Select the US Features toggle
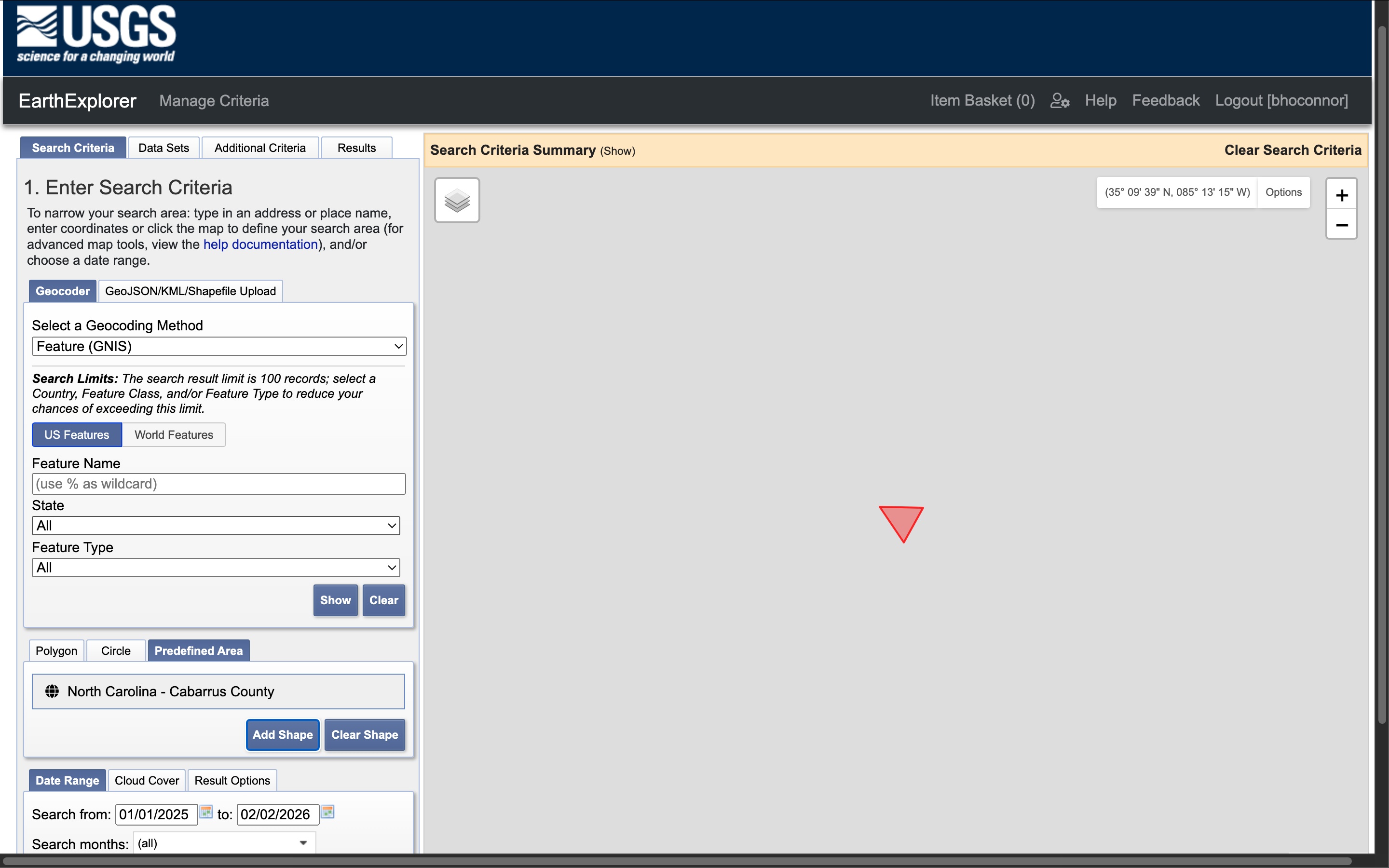1389x868 pixels. (77, 434)
